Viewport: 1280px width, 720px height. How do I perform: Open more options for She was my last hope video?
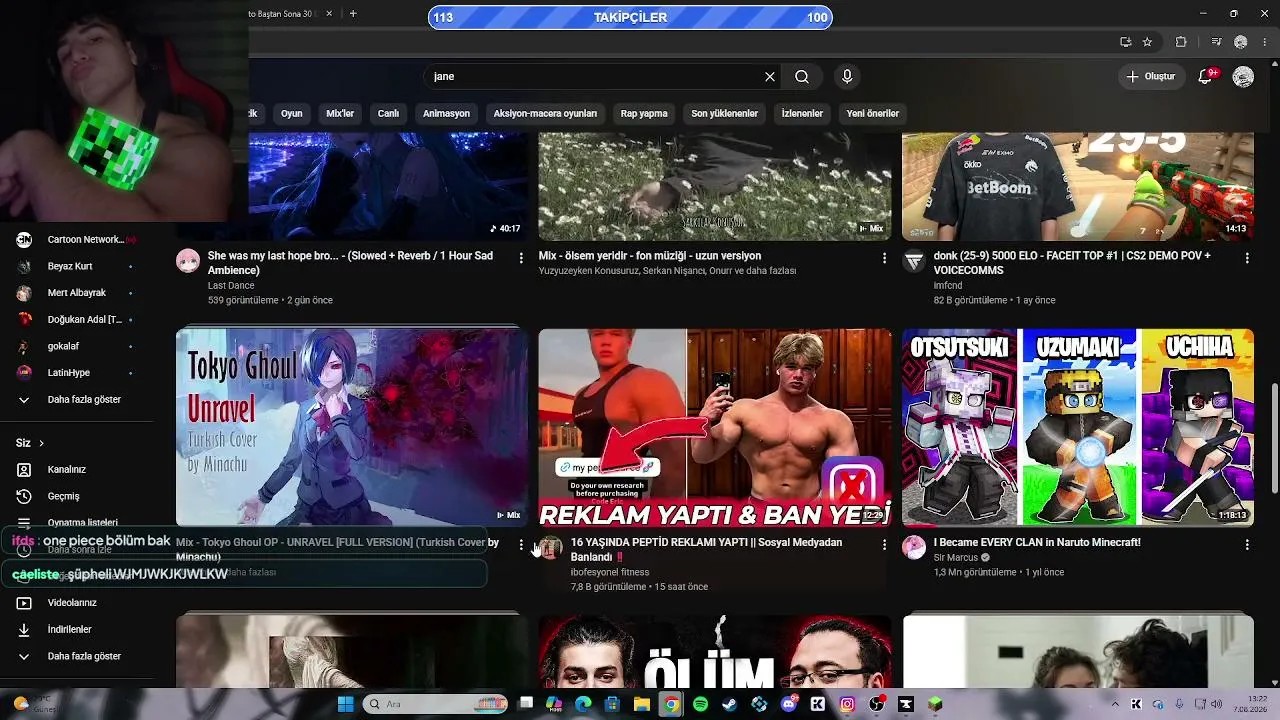pos(521,258)
